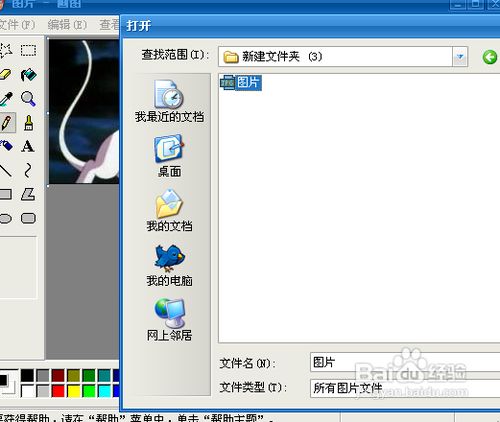Viewport: 500px width, 422px height.
Task: Pick the black color swatch
Action: click(27, 375)
